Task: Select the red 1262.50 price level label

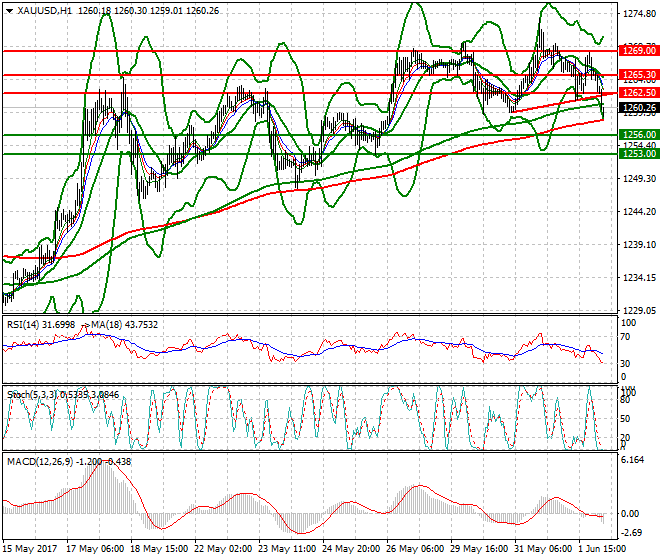Action: point(639,93)
